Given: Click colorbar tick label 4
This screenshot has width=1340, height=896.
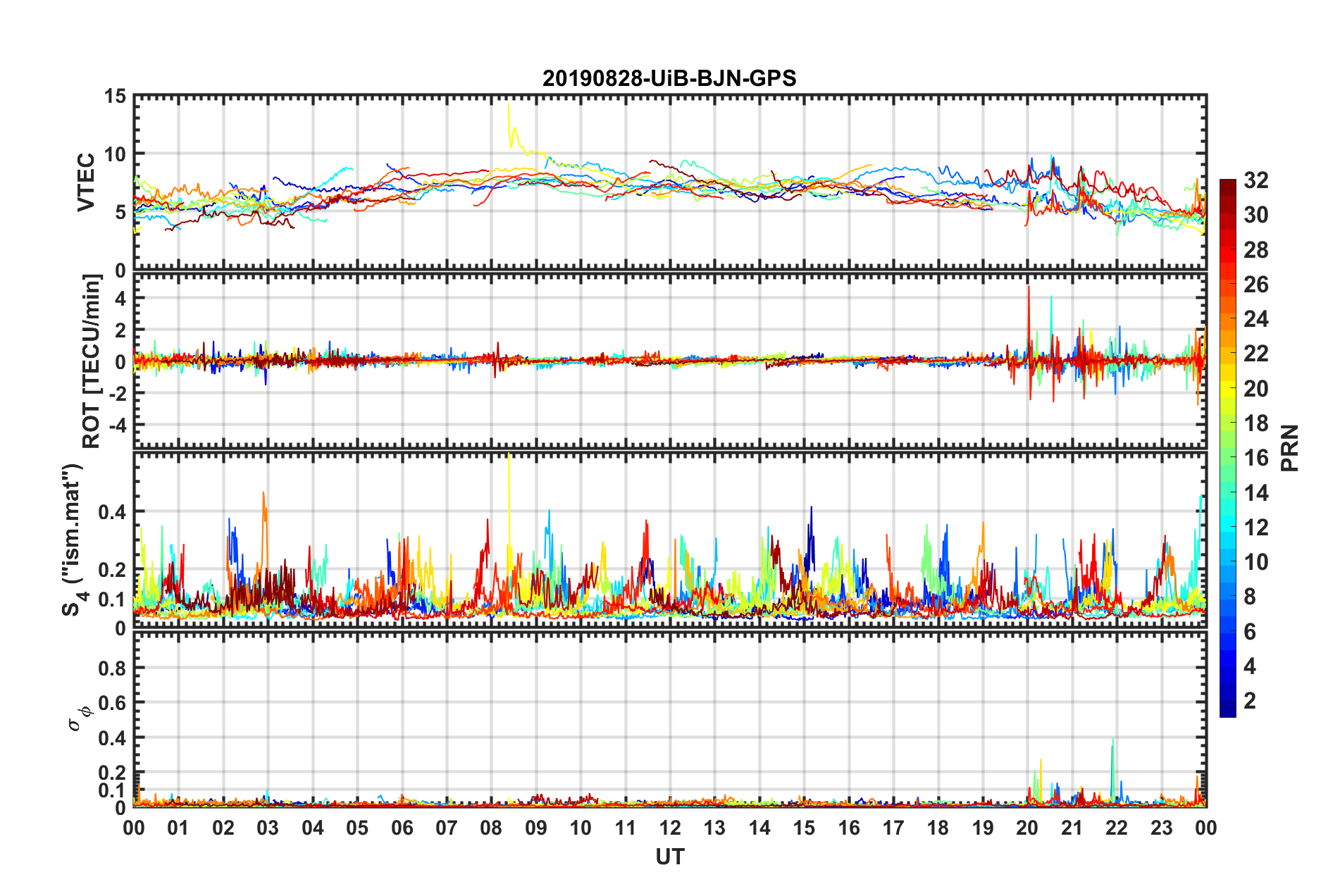Looking at the screenshot, I should click(x=1250, y=666).
